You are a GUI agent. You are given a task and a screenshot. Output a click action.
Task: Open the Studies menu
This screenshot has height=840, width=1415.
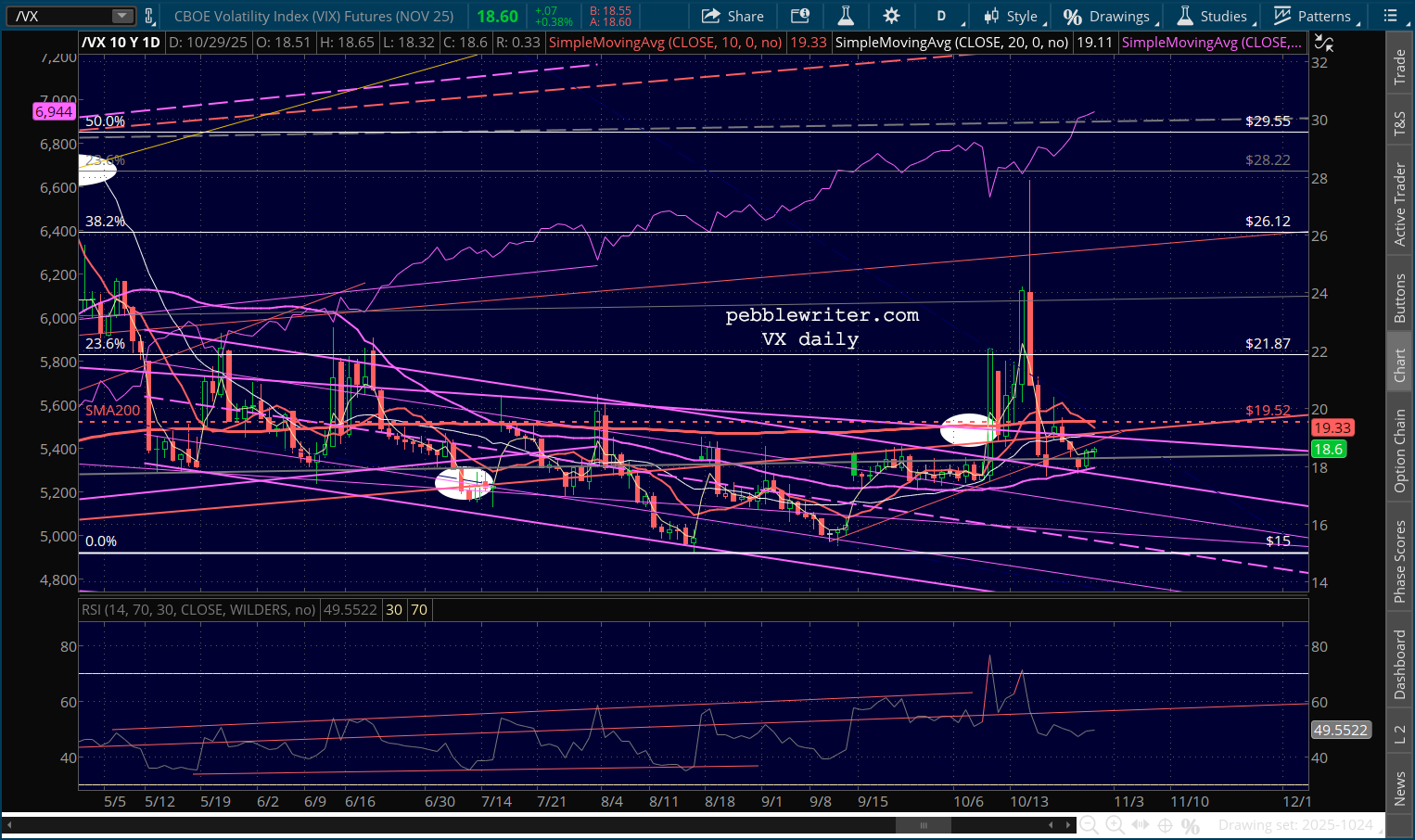coord(1215,16)
